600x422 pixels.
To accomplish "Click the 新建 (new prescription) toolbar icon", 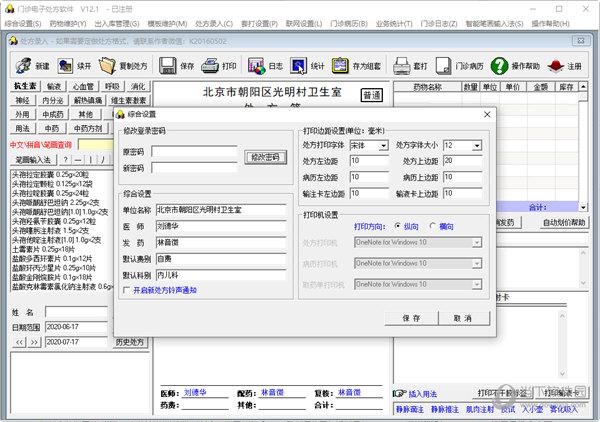I will (24, 66).
